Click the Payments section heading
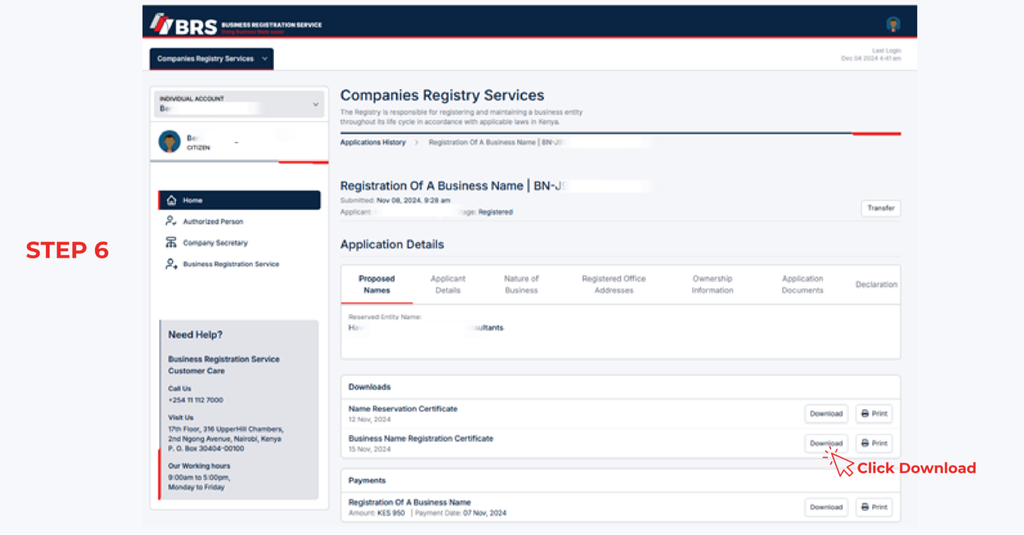 367,480
